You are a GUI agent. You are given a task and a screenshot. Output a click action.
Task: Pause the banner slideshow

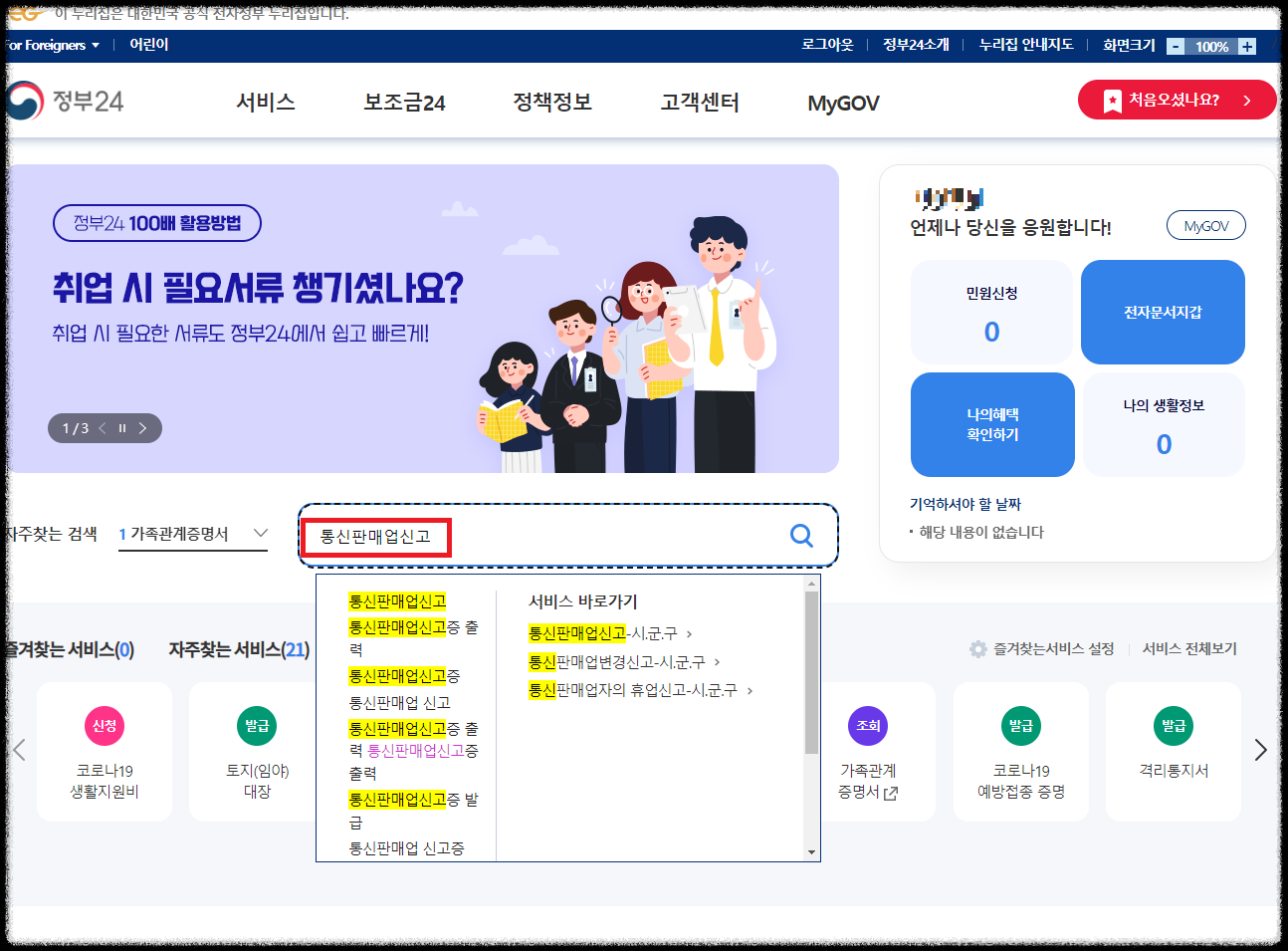point(122,428)
